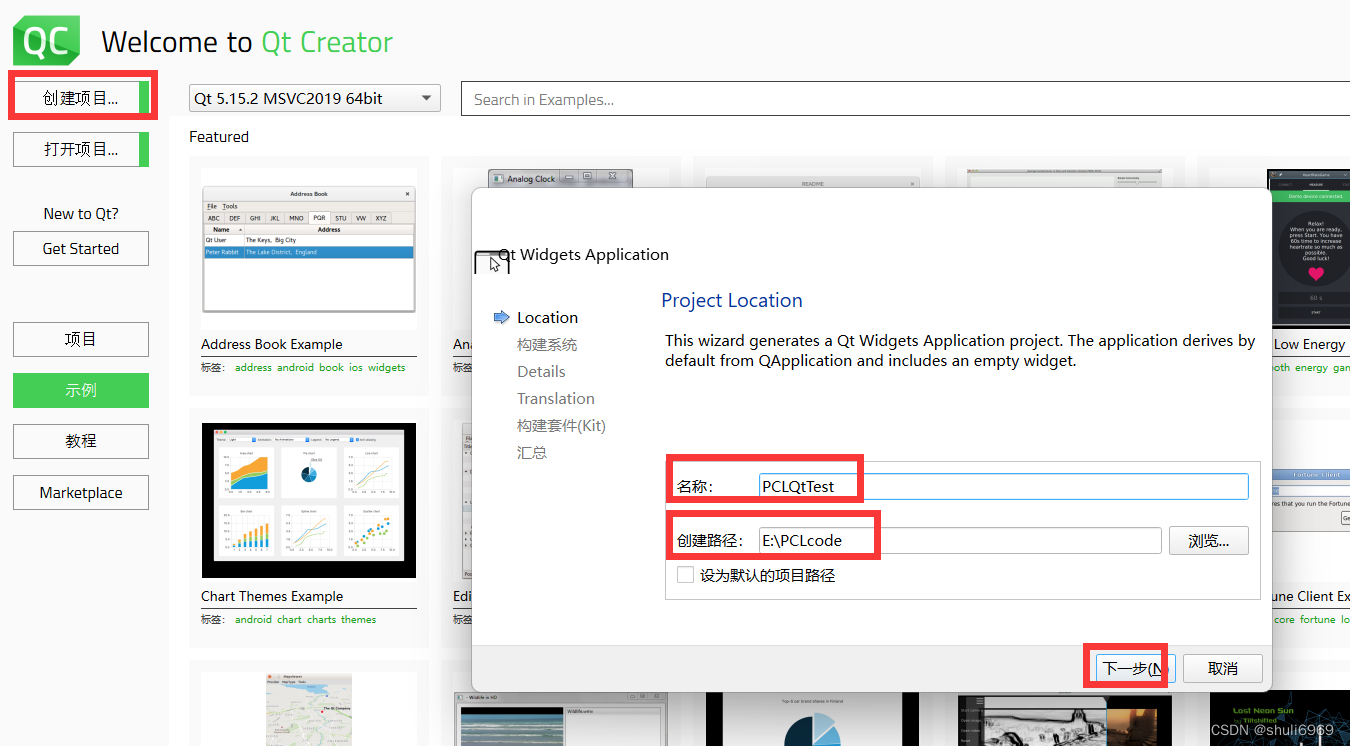Screen dimensions: 1350x746
Task: Click the 'fortune' tag link
Action: pyautogui.click(x=1317, y=620)
